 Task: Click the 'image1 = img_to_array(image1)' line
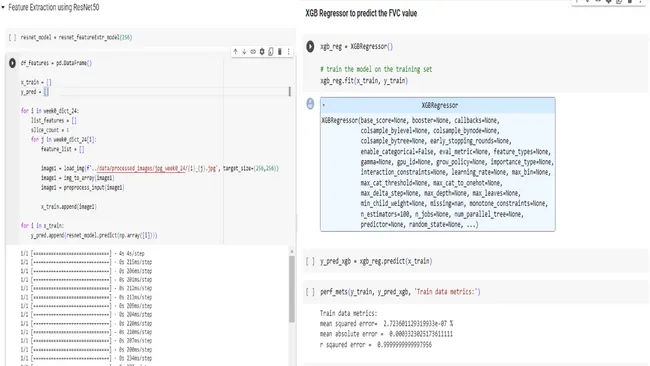[78, 178]
